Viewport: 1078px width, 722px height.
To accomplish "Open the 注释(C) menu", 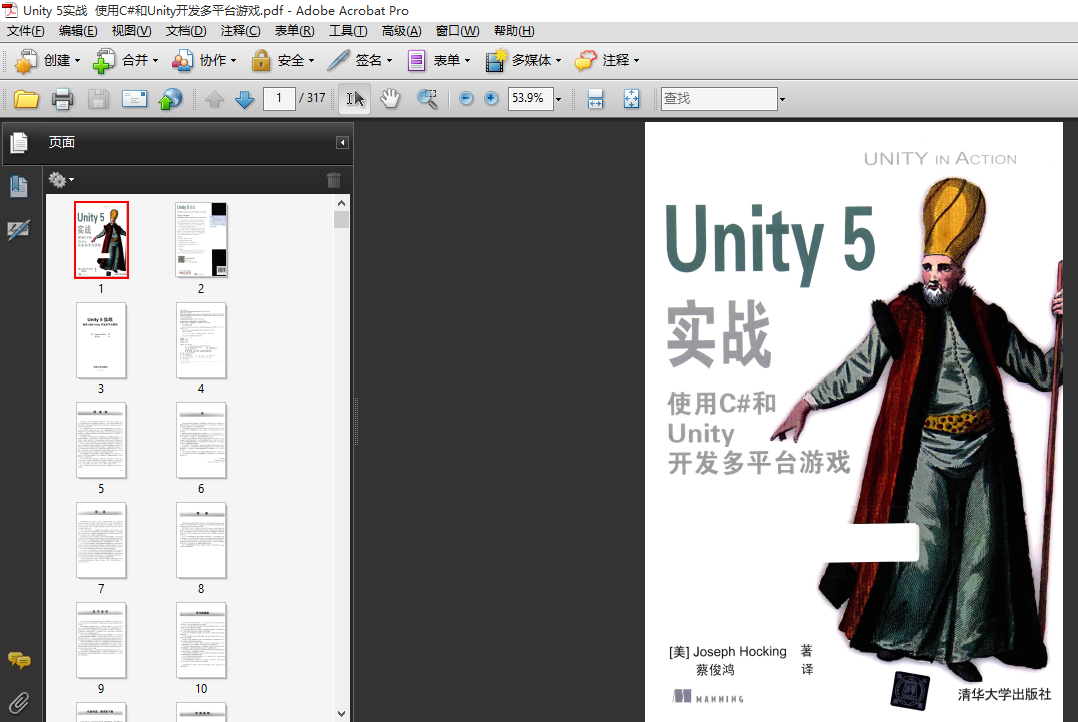I will coord(240,31).
